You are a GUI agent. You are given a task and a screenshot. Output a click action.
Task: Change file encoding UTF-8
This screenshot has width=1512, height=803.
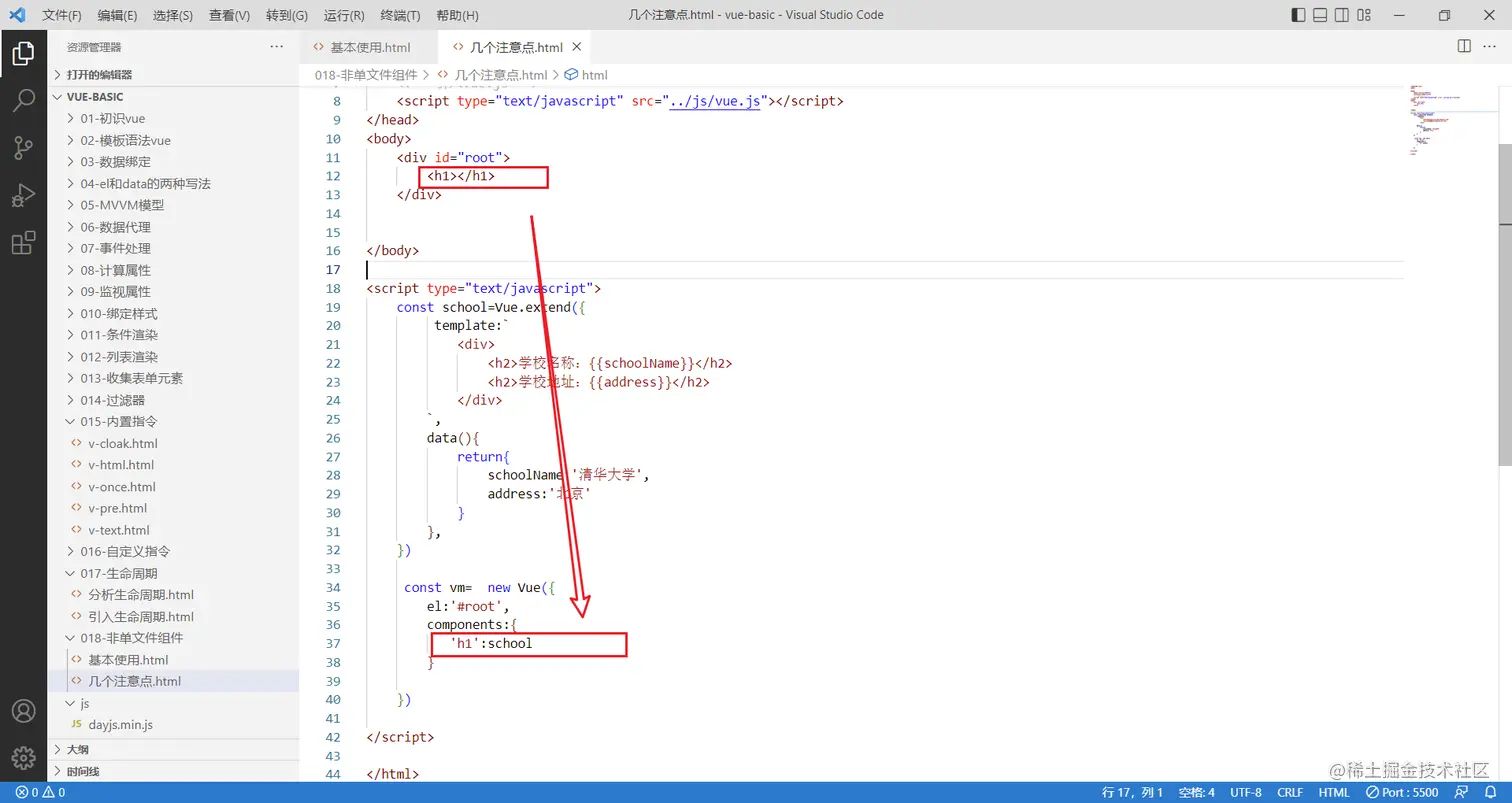coord(1246,792)
